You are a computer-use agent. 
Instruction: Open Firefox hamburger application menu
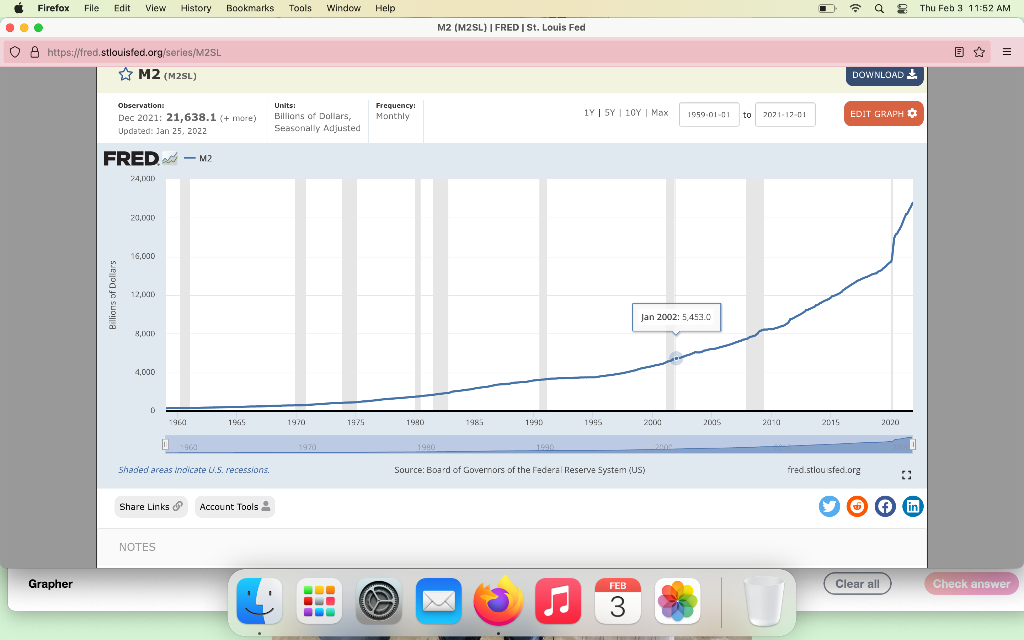[x=1006, y=52]
